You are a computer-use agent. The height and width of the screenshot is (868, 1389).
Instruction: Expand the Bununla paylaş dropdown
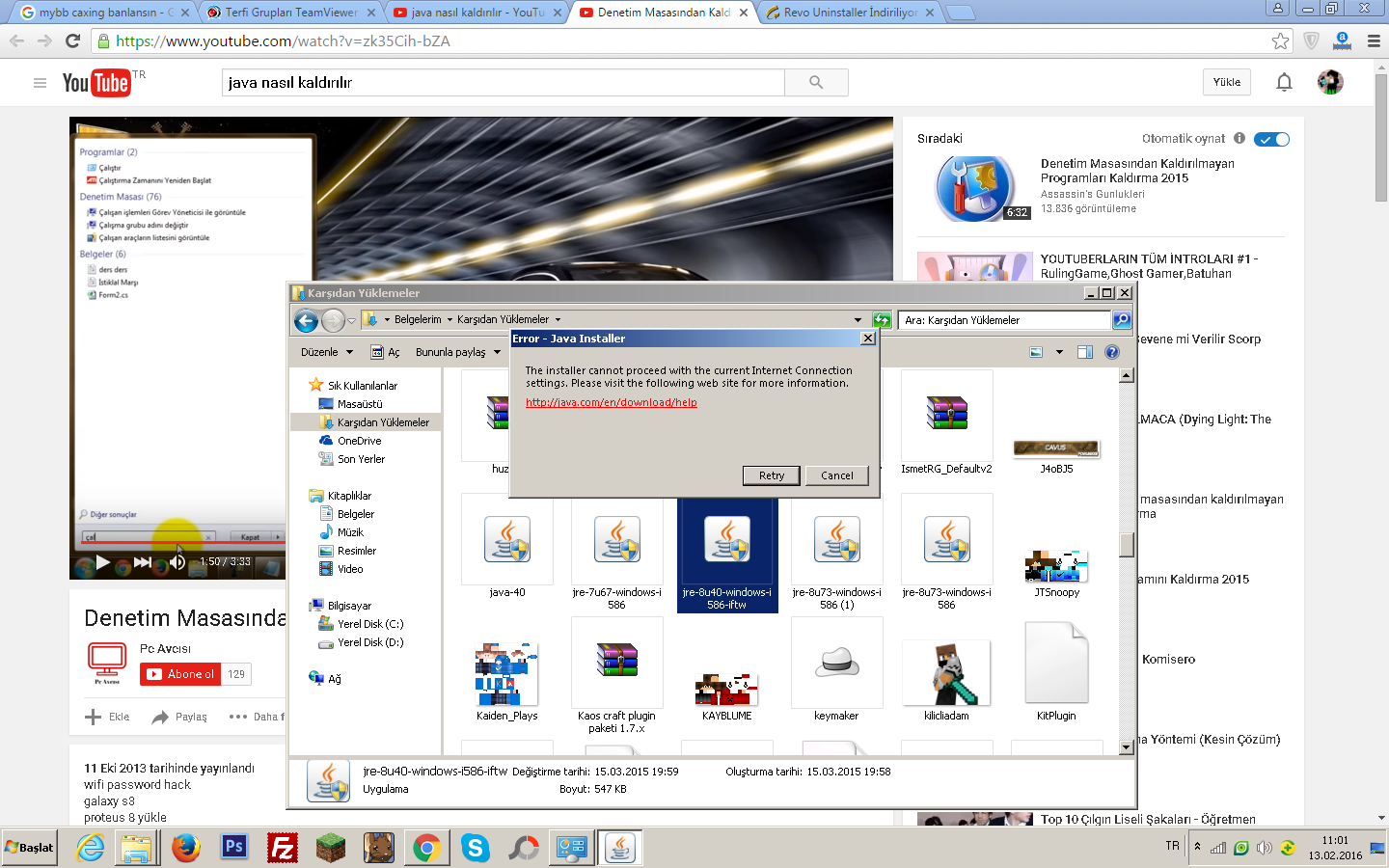click(458, 352)
